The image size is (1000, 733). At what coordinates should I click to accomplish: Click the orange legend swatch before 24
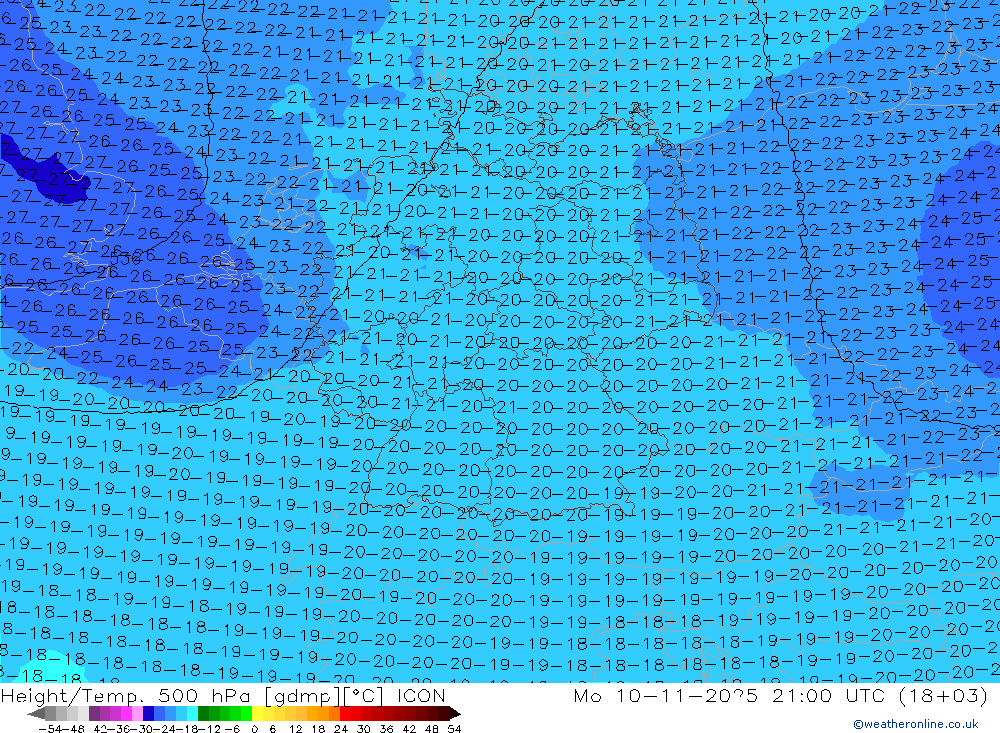[x=334, y=713]
